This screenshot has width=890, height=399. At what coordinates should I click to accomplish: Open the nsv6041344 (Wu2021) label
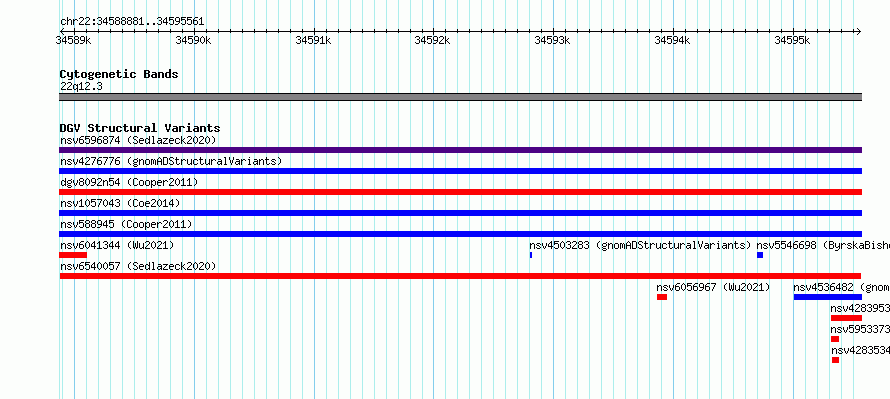[117, 245]
